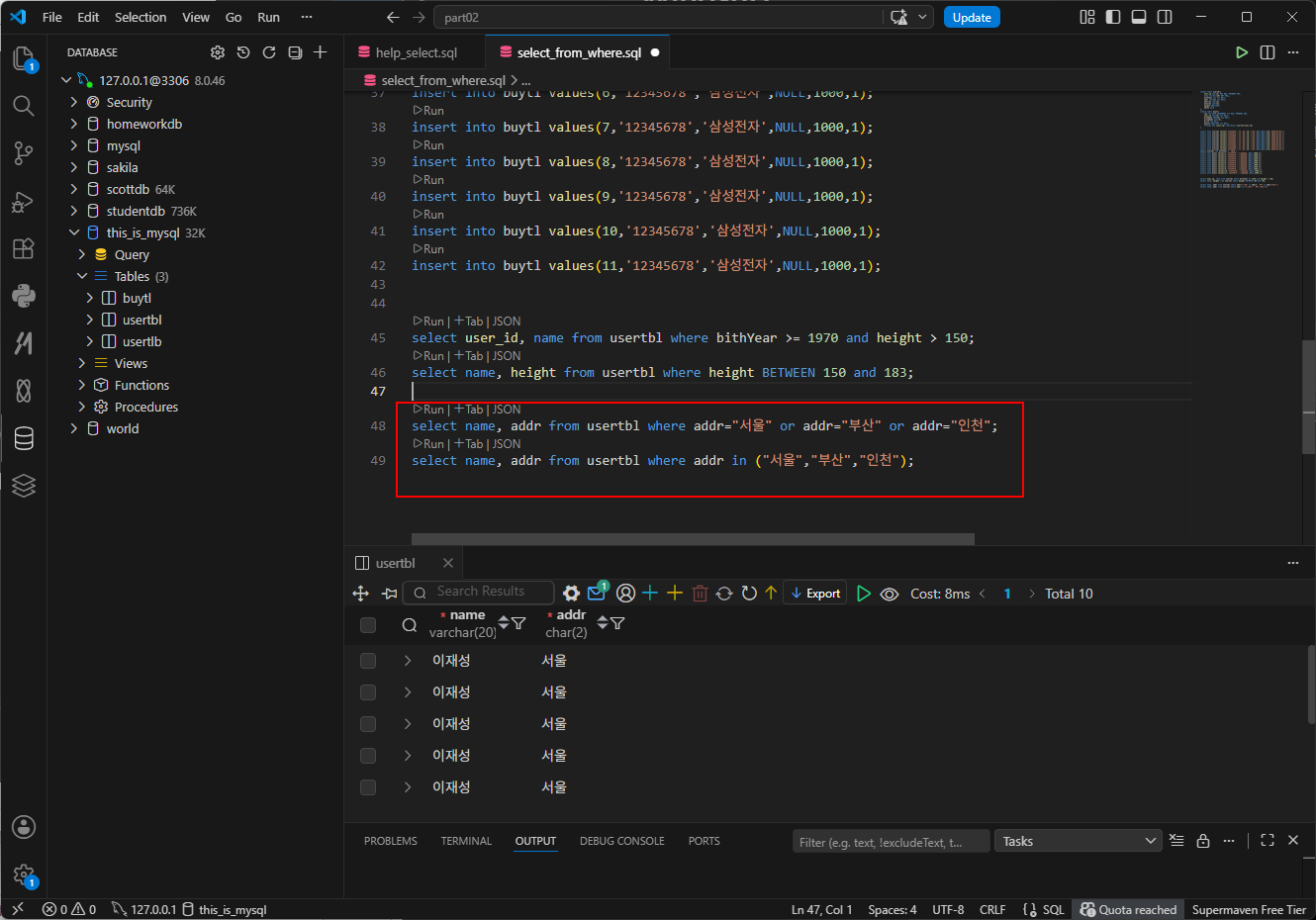
Task: Expand the buytl table
Action: pos(90,298)
